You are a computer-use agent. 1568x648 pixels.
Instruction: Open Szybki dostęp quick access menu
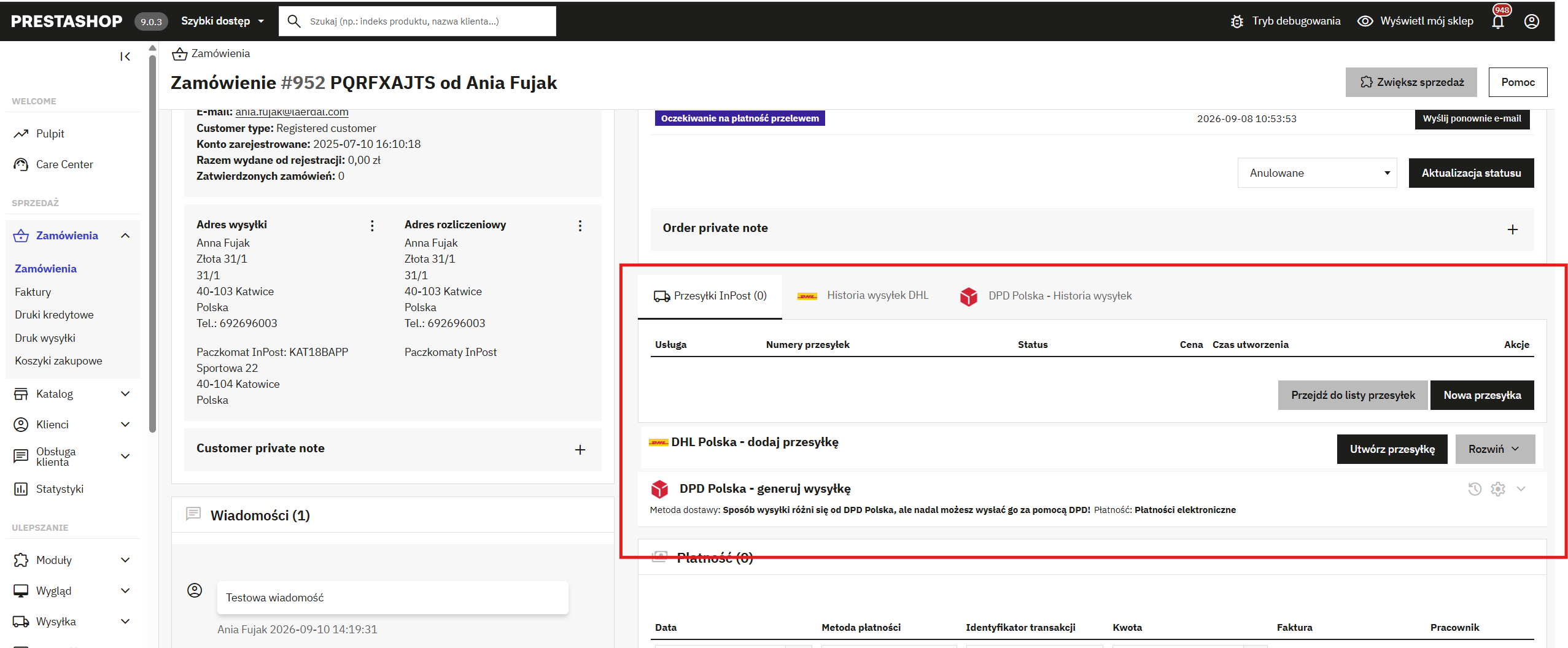pyautogui.click(x=222, y=21)
